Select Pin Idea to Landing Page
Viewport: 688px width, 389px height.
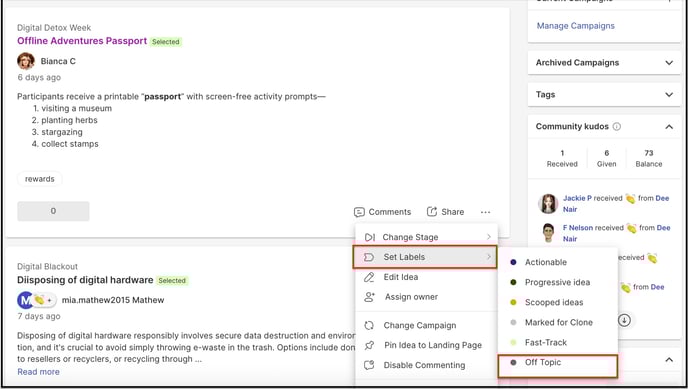426,345
